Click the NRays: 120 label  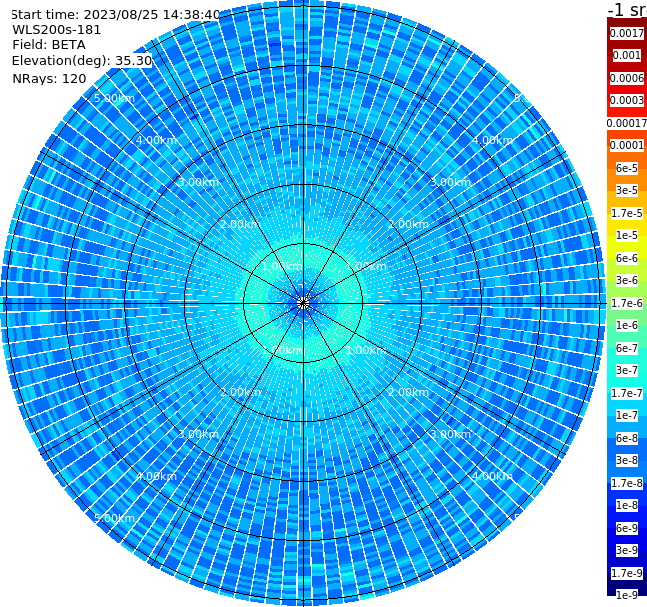49,78
